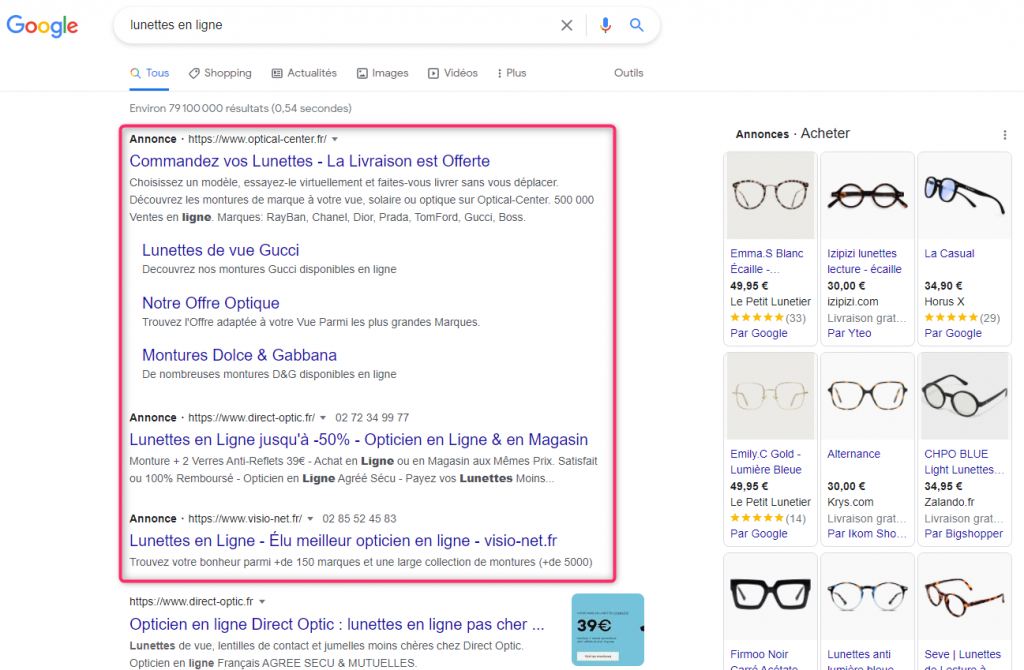Click into the search field 'lunettes en ligne'
Image resolution: width=1024 pixels, height=670 pixels.
(340, 25)
